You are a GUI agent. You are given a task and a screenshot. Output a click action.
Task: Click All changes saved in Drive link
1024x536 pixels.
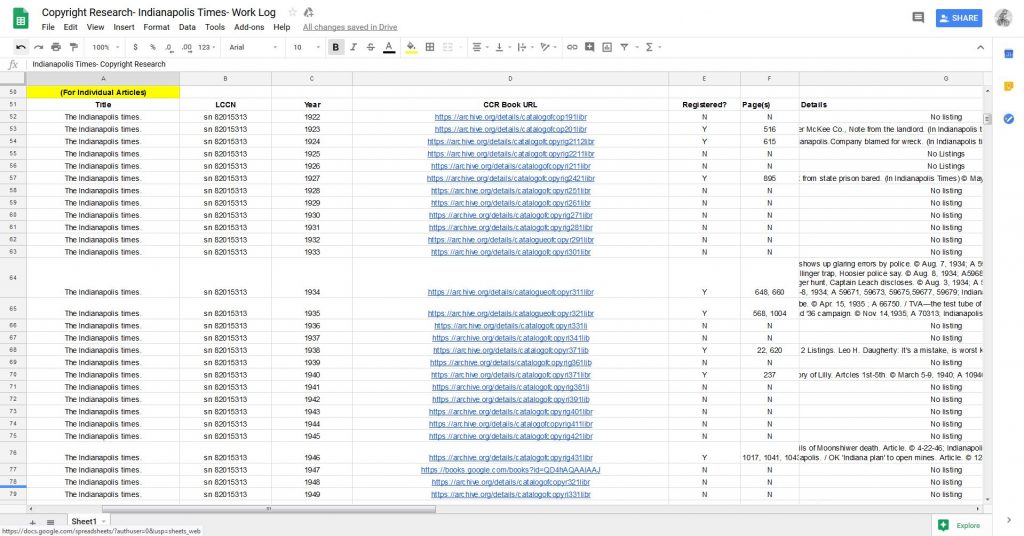(350, 27)
